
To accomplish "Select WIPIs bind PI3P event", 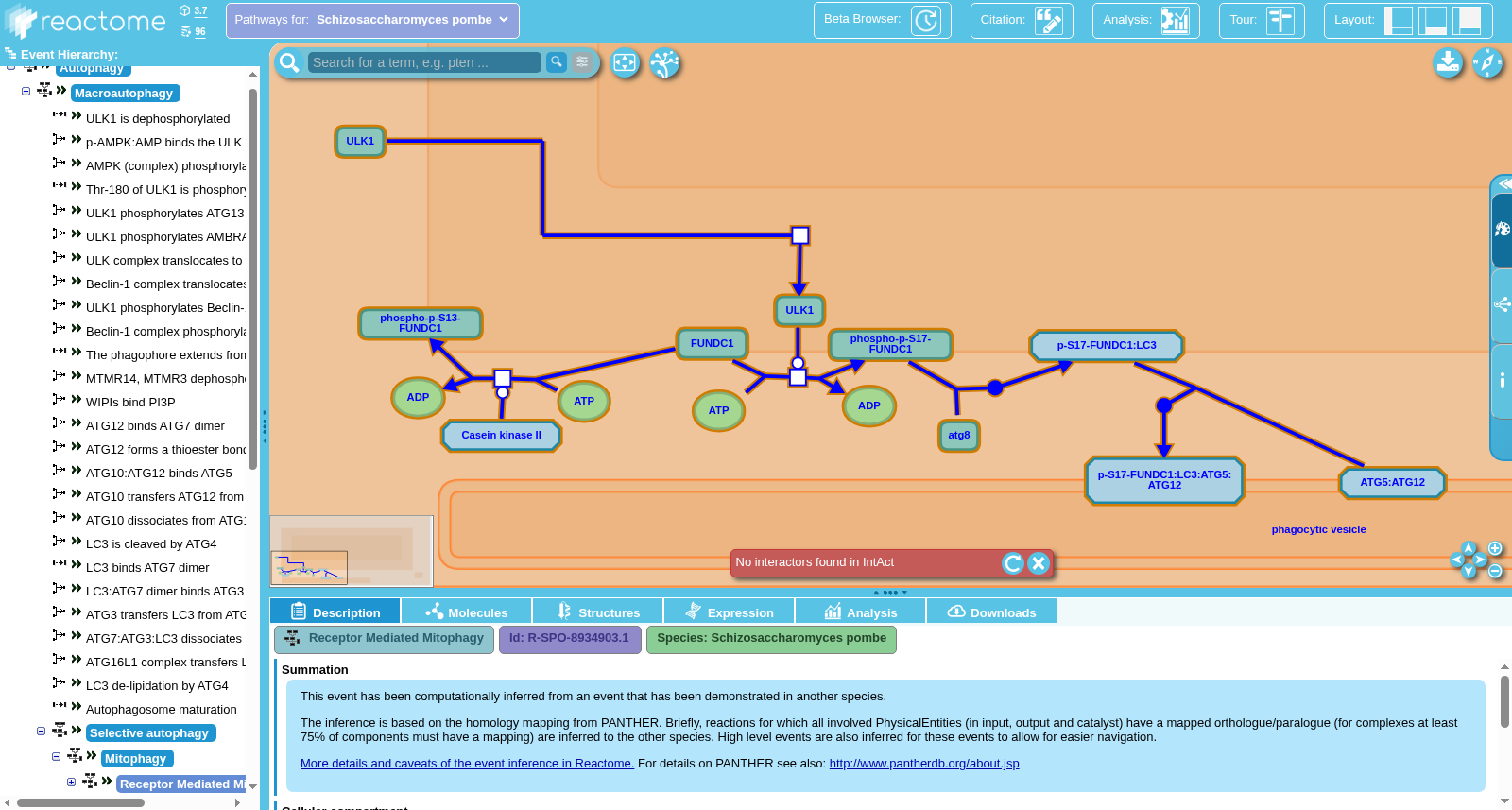I will point(130,403).
